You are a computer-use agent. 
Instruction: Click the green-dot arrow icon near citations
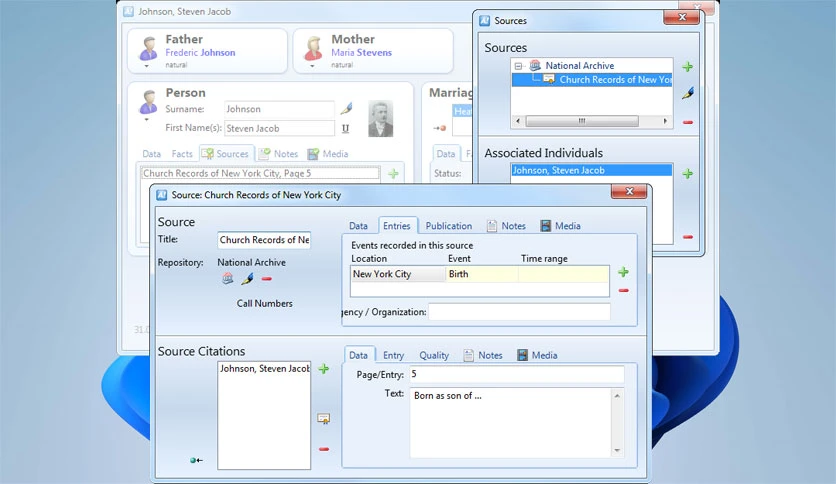click(x=196, y=460)
